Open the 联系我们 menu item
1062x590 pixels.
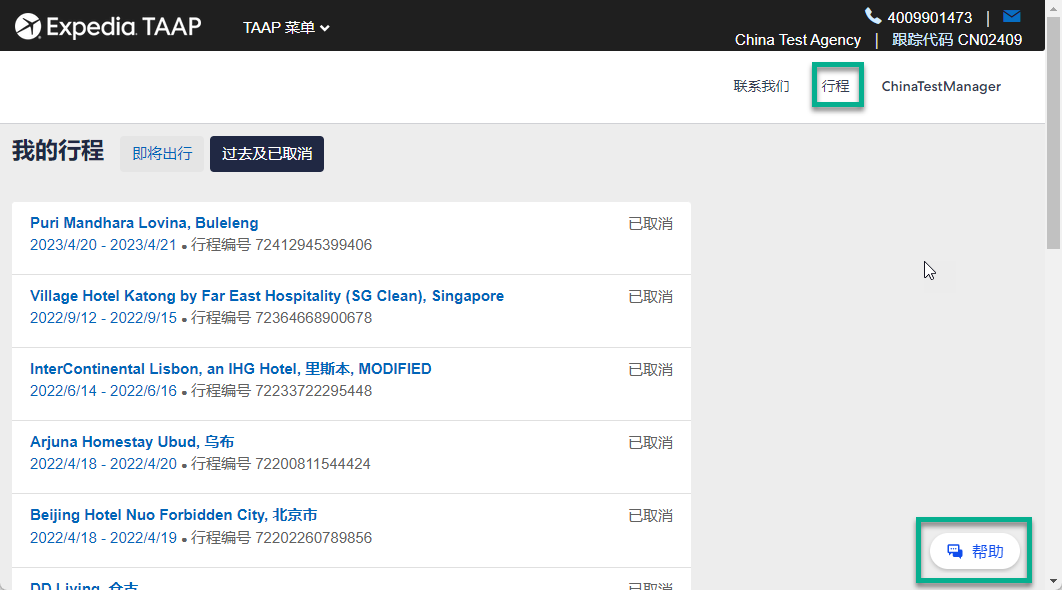[x=761, y=86]
